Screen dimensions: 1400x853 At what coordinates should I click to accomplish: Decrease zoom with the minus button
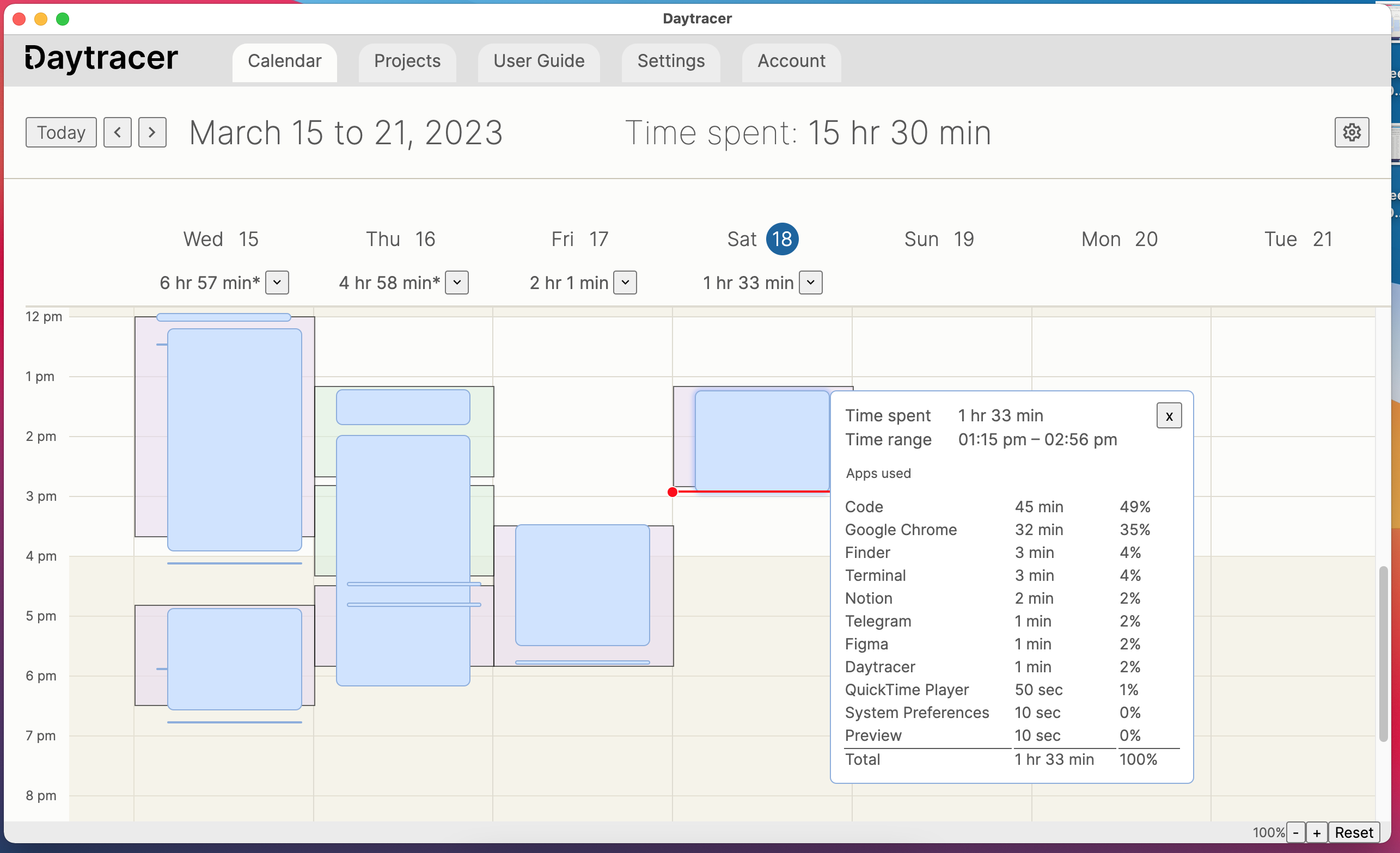coord(1295,832)
